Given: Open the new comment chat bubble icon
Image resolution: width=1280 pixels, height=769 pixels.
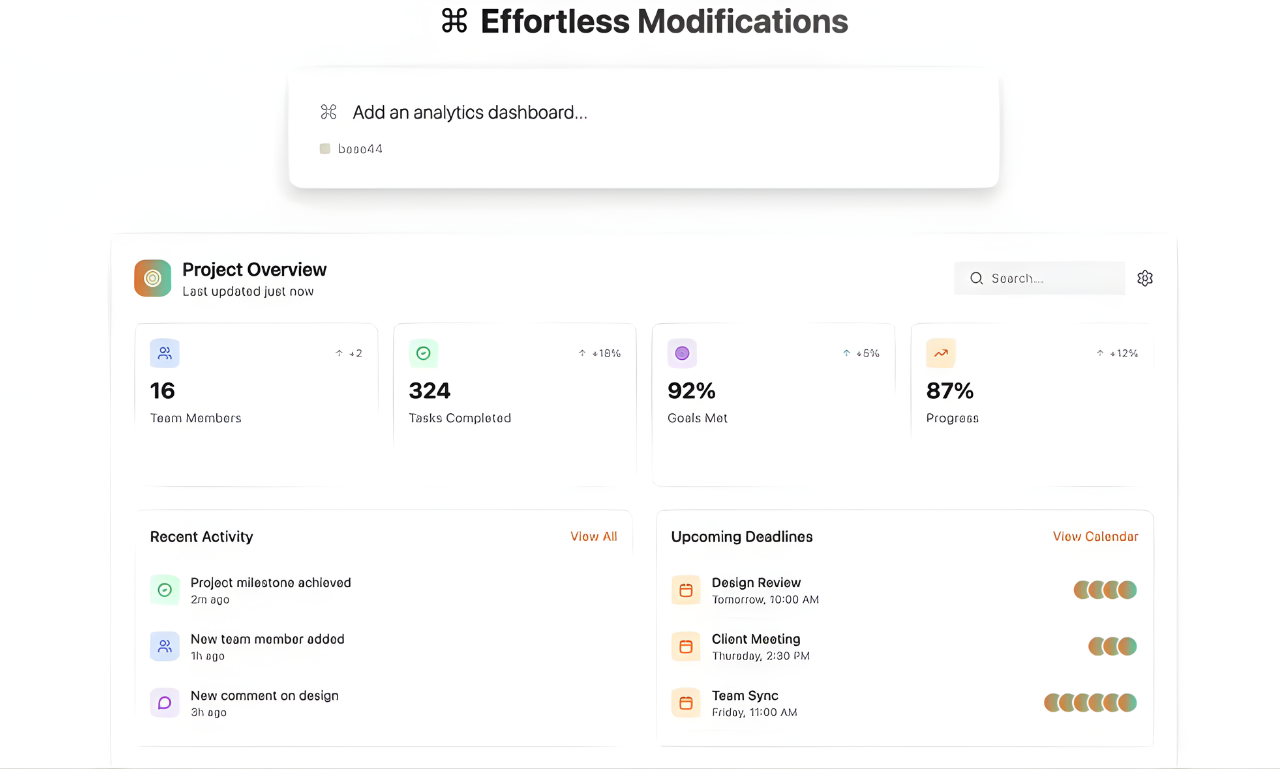Looking at the screenshot, I should [x=165, y=702].
